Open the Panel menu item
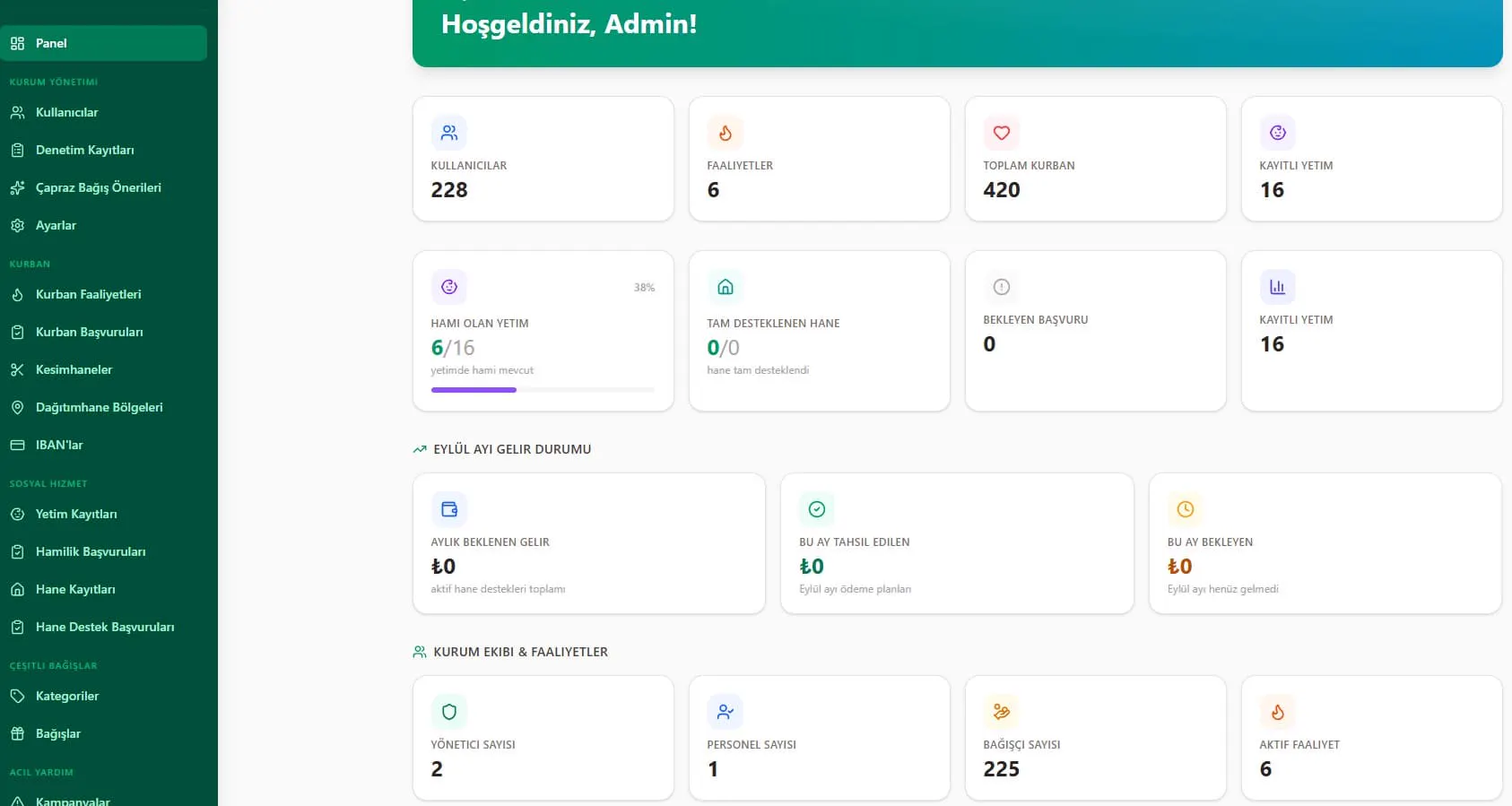The width and height of the screenshot is (1512, 806). [x=103, y=43]
